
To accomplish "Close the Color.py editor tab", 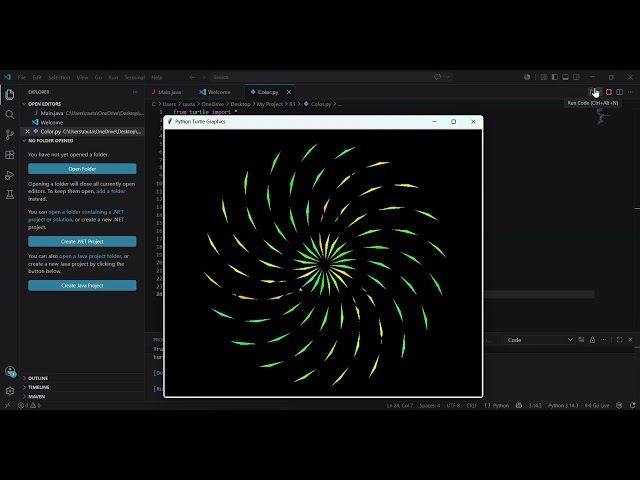I will (x=289, y=92).
